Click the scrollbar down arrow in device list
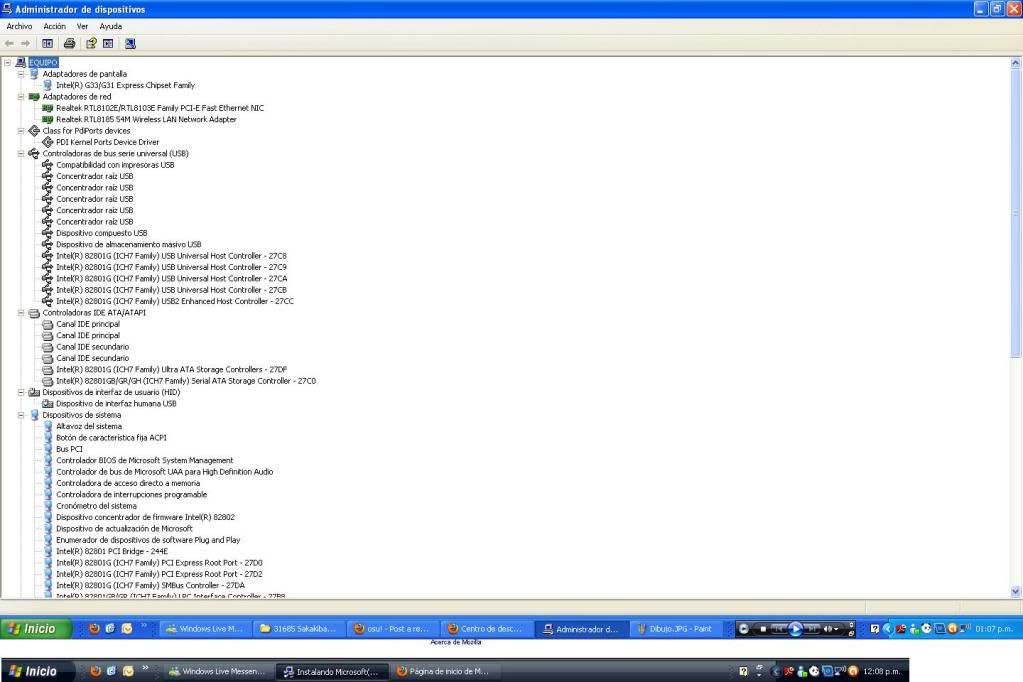 click(x=1015, y=591)
